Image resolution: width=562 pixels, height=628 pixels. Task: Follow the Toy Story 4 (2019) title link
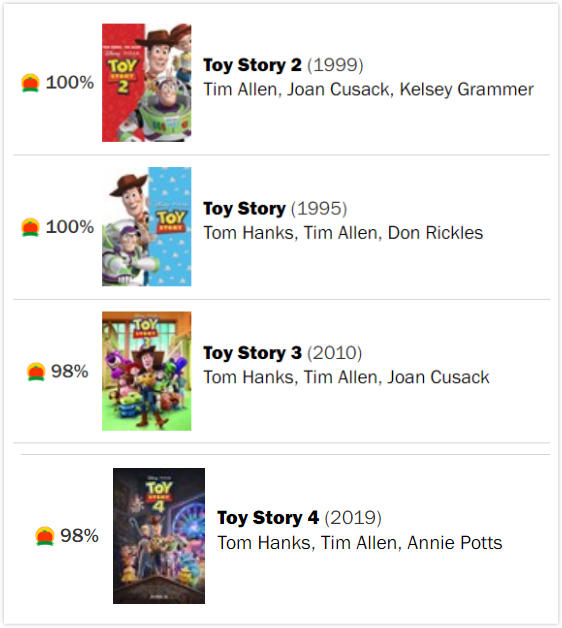click(x=299, y=518)
